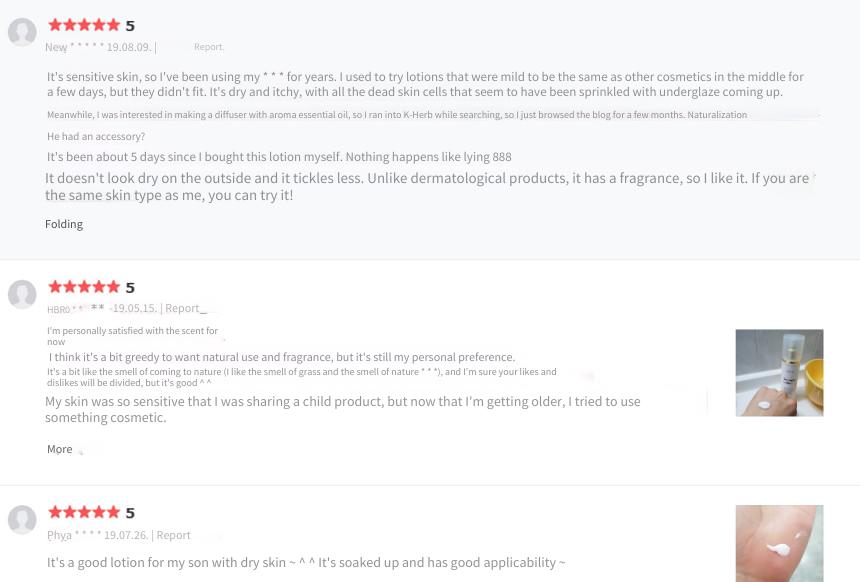Viewport: 860px width, 582px height.
Task: Click the HBR0 reviewer's avatar icon
Action: point(22,294)
